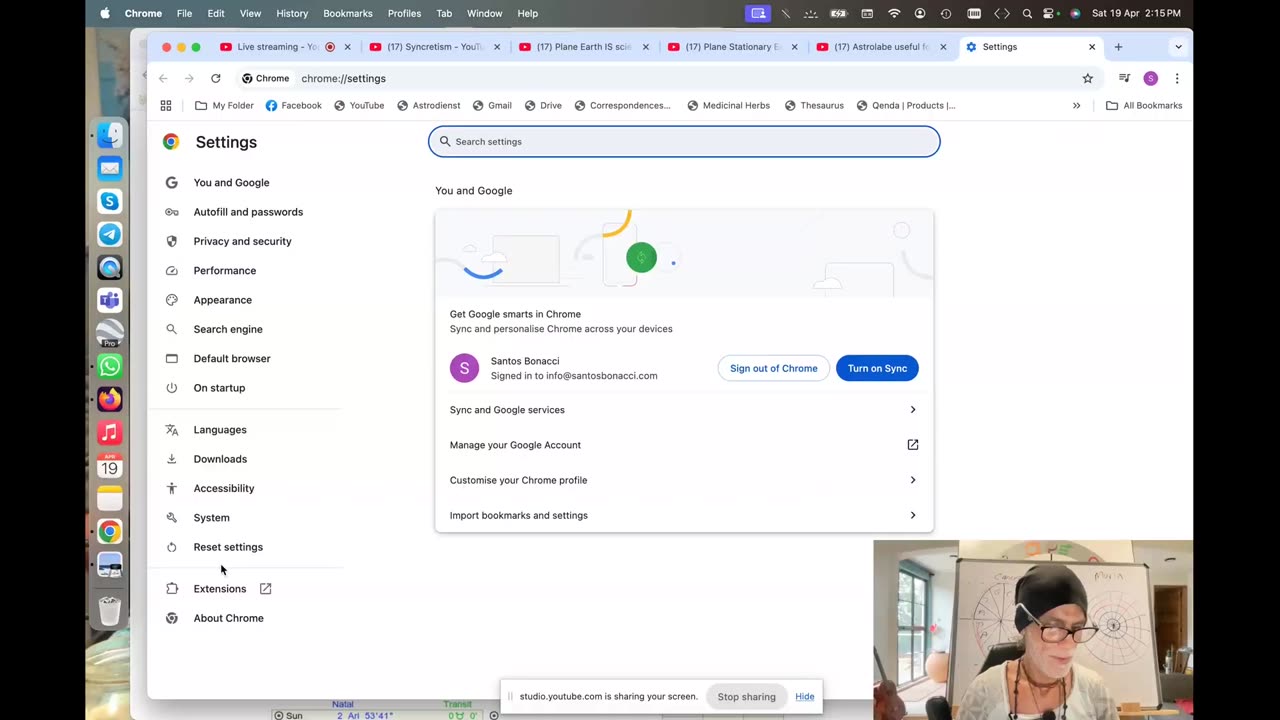Click the Stop sharing button
The height and width of the screenshot is (720, 1280).
746,697
